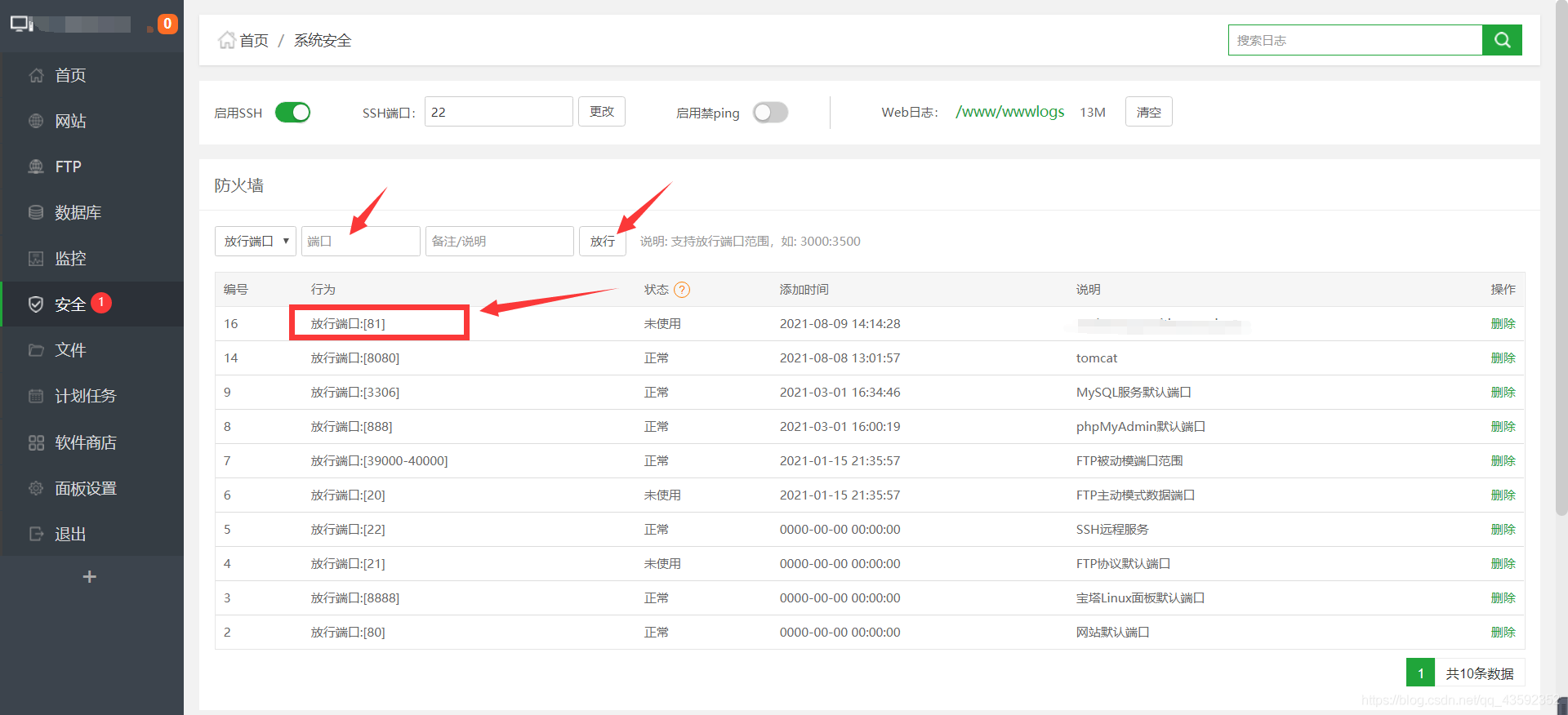This screenshot has width=1568, height=715.
Task: Click the 添加时间 column header
Action: pyautogui.click(x=804, y=290)
